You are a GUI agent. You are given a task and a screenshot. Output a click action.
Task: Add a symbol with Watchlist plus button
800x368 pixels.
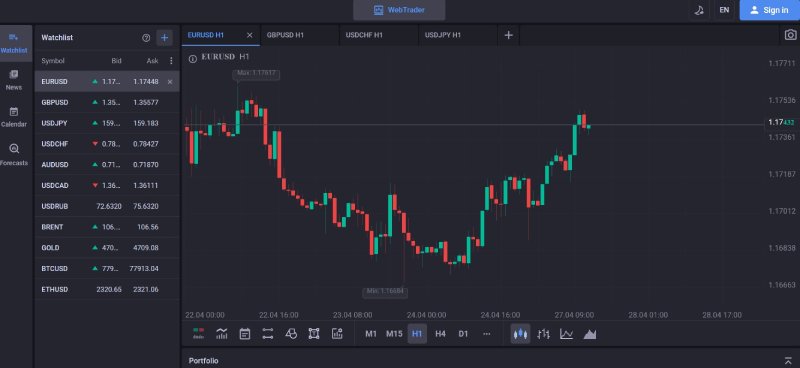164,38
